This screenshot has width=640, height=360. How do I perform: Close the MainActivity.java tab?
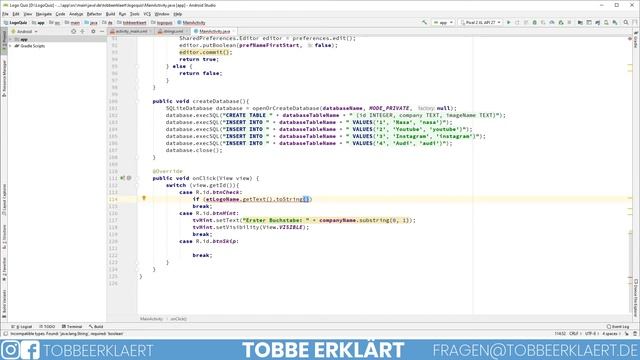click(234, 31)
